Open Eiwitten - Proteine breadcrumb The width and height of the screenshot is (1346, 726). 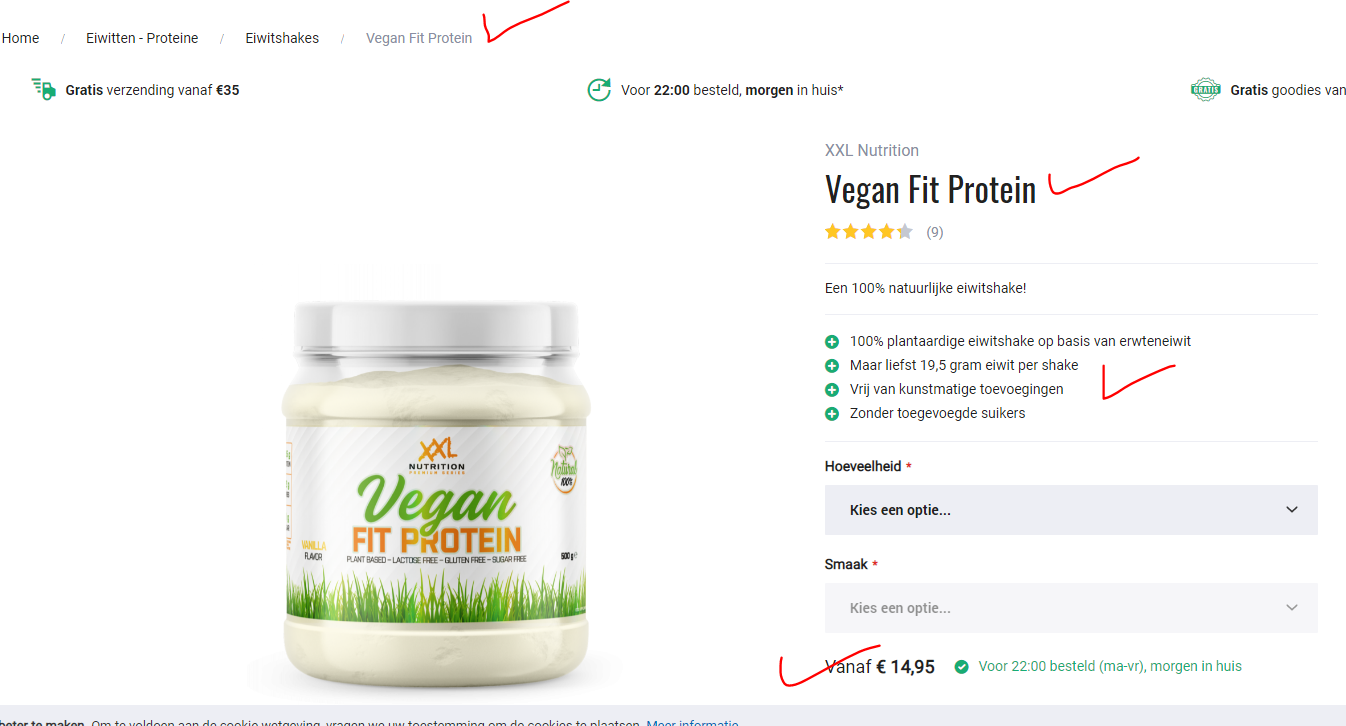(x=142, y=38)
